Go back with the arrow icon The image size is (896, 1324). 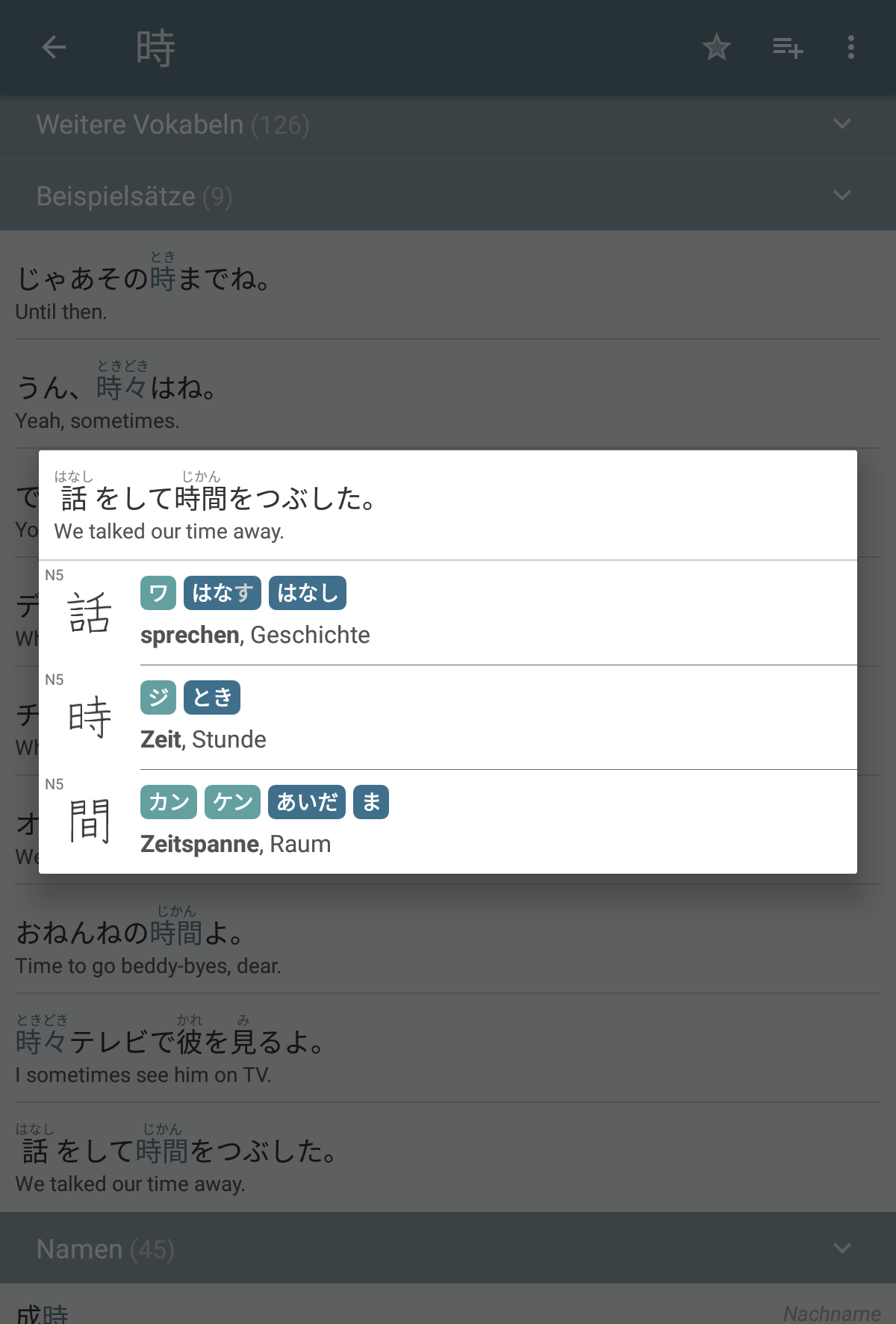(x=54, y=47)
